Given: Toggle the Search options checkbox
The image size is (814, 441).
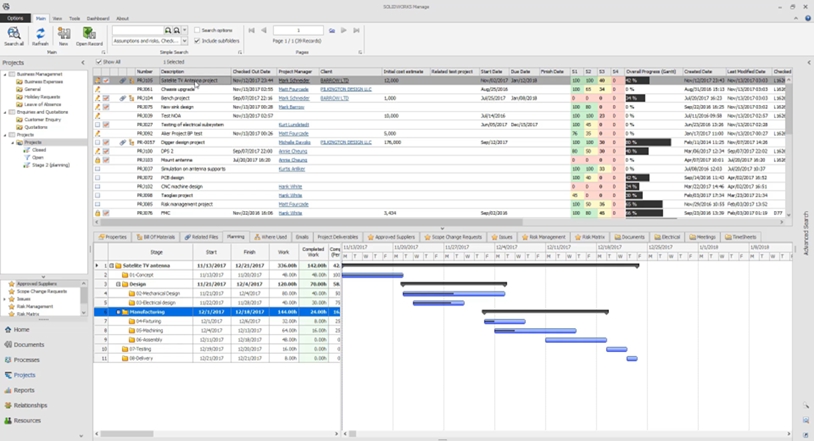Looking at the screenshot, I should (x=197, y=30).
